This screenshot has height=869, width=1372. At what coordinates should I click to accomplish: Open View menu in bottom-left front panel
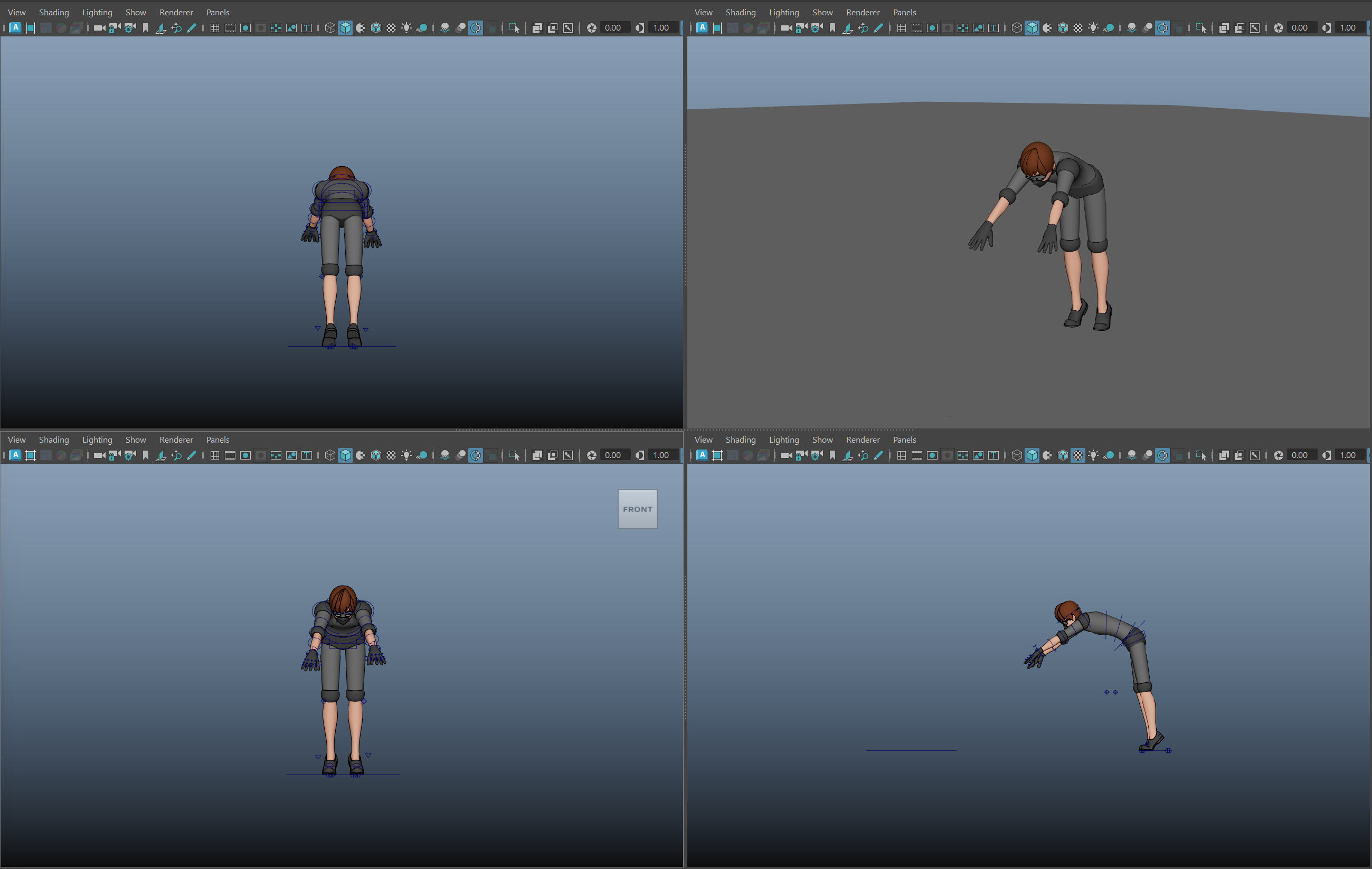tap(16, 440)
